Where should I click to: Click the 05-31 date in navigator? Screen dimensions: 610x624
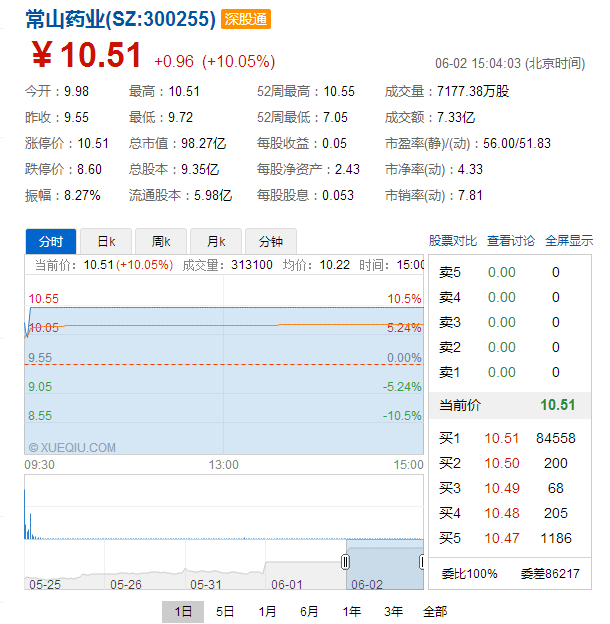coord(206,584)
